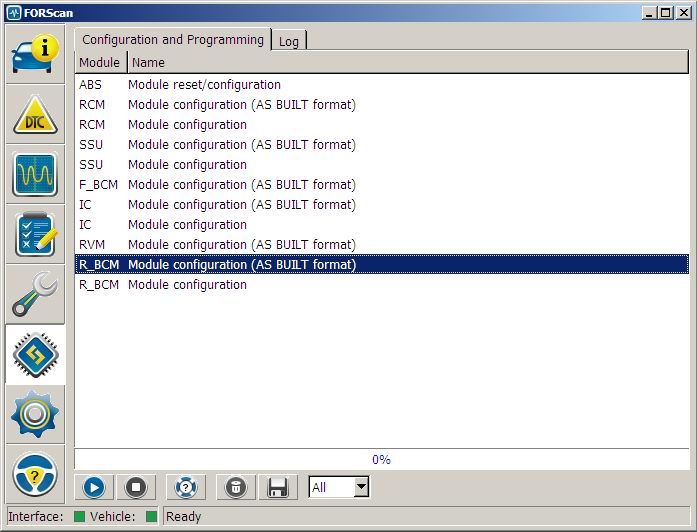
Task: Open the tests checklist section
Action: pos(35,235)
